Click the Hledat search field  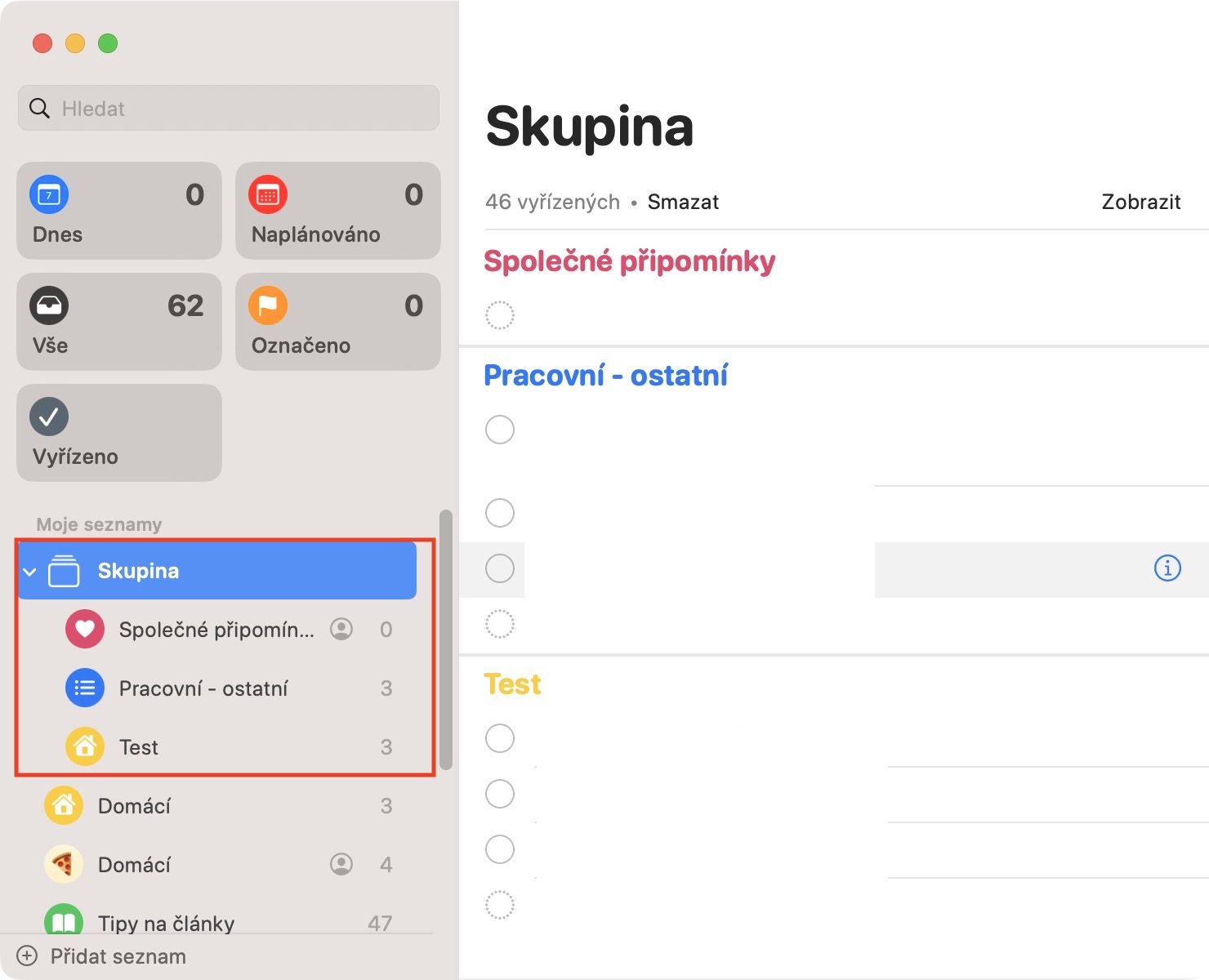[229, 109]
